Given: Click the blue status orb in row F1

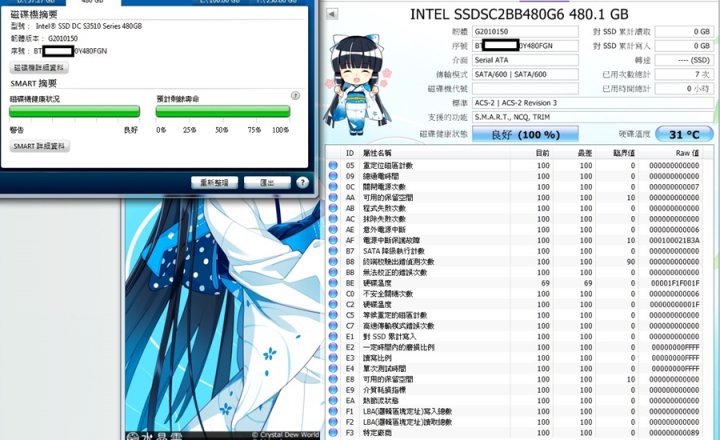Looking at the screenshot, I should (x=333, y=412).
